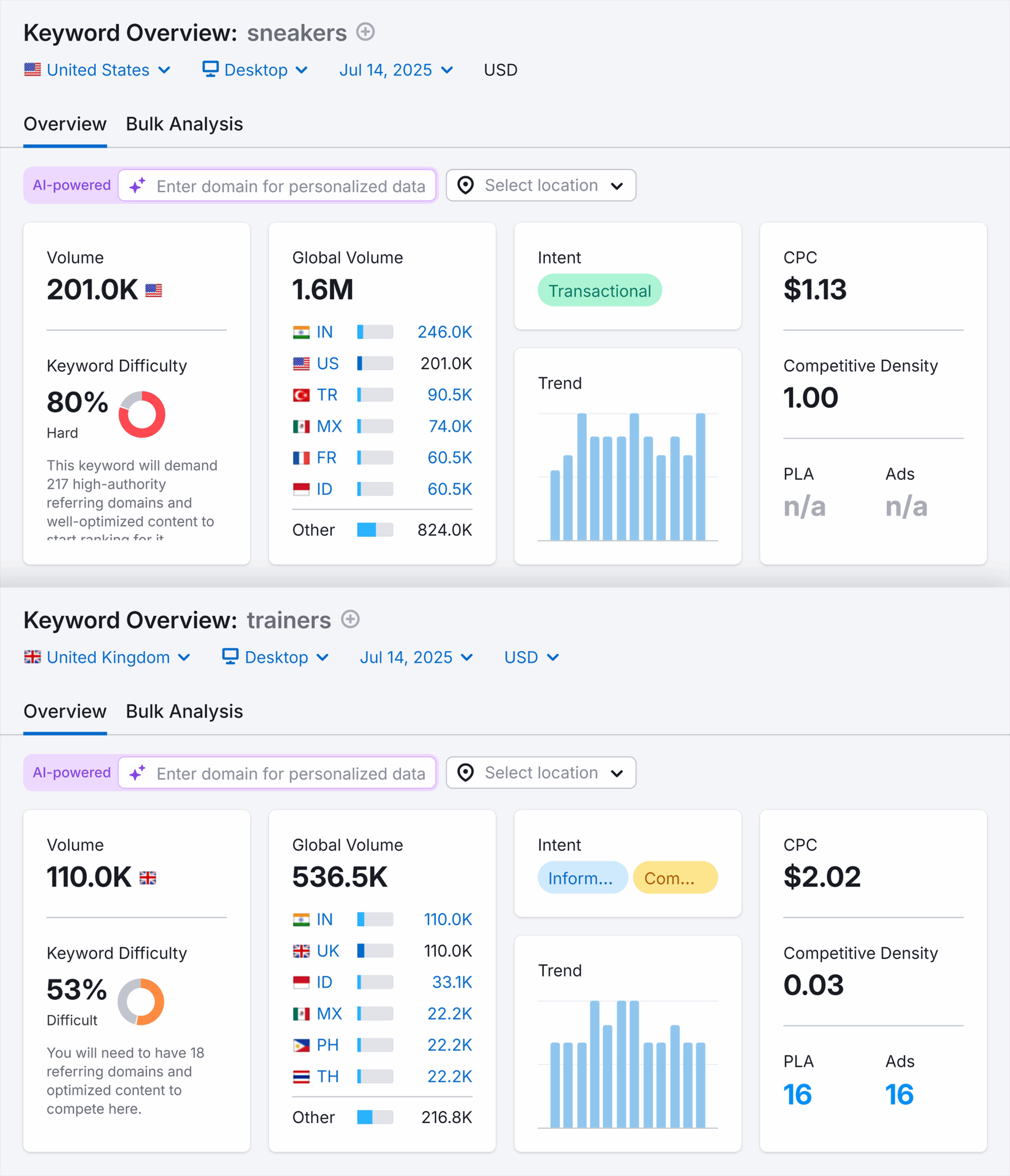Click the domain input field in sneakers panel
Image resolution: width=1010 pixels, height=1176 pixels.
pos(277,185)
